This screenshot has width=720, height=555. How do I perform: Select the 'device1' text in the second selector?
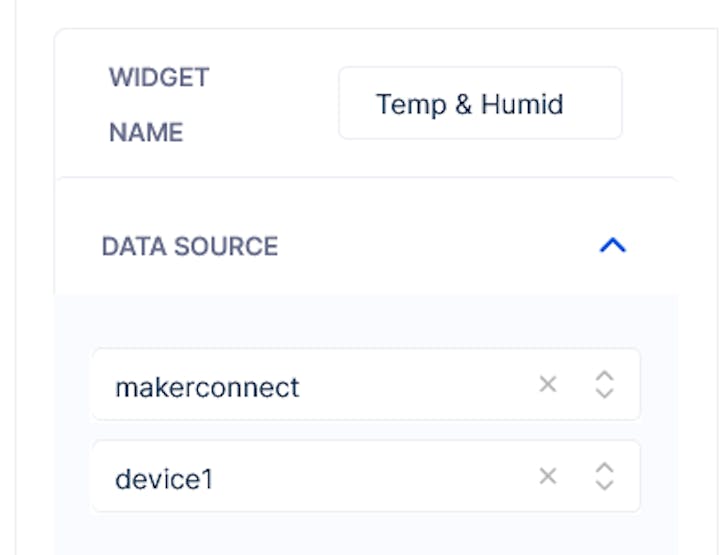click(x=164, y=479)
